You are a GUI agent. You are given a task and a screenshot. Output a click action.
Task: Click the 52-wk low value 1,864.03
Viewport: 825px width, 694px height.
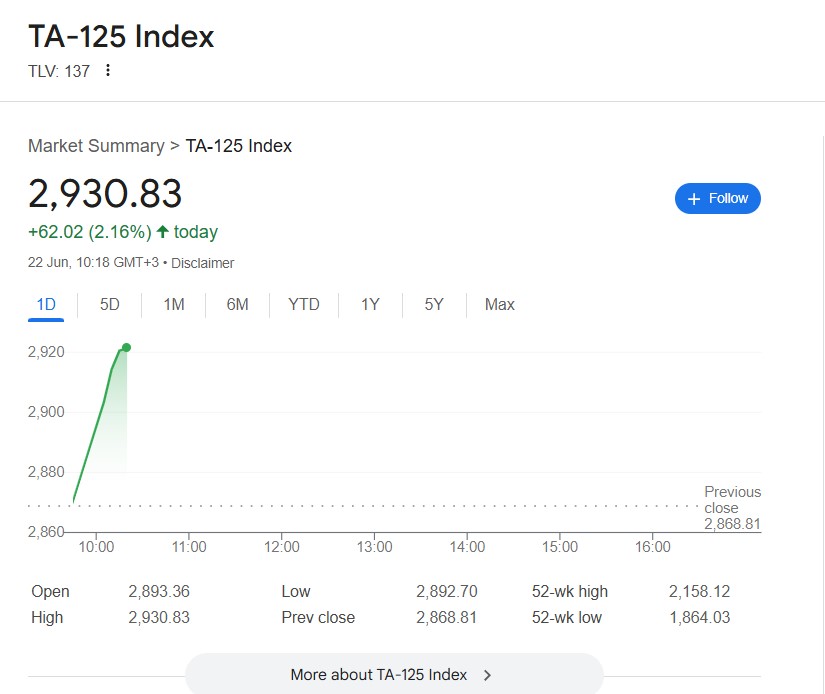coord(699,617)
